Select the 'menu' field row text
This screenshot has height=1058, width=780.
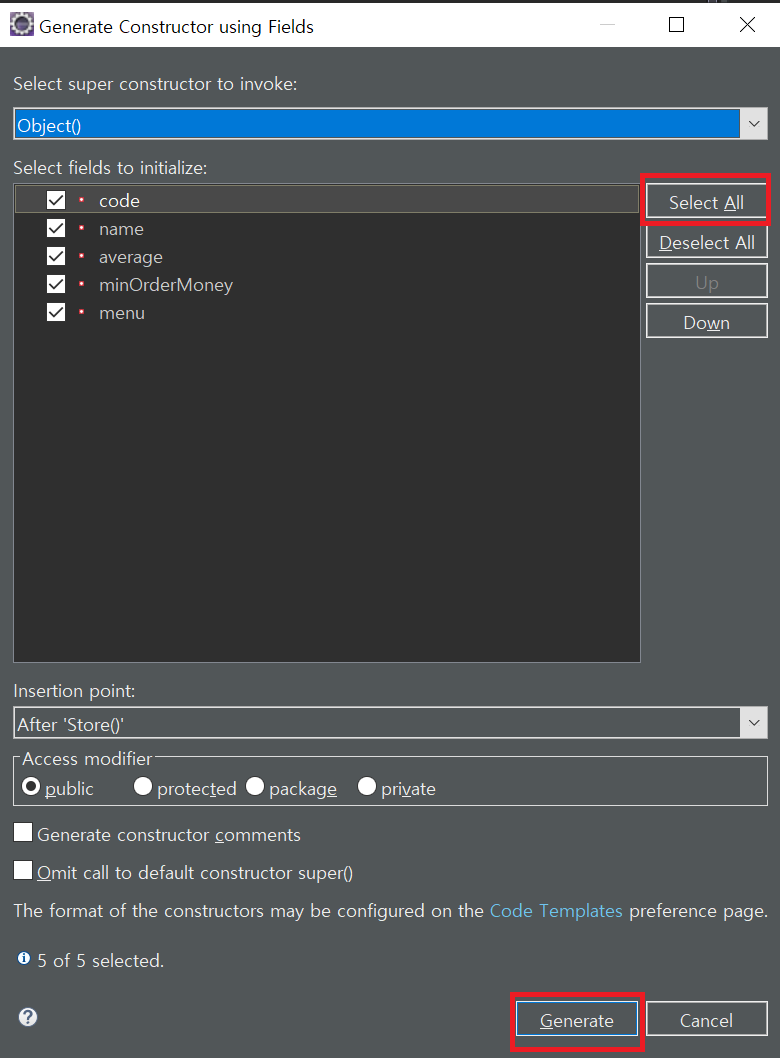[x=122, y=314]
